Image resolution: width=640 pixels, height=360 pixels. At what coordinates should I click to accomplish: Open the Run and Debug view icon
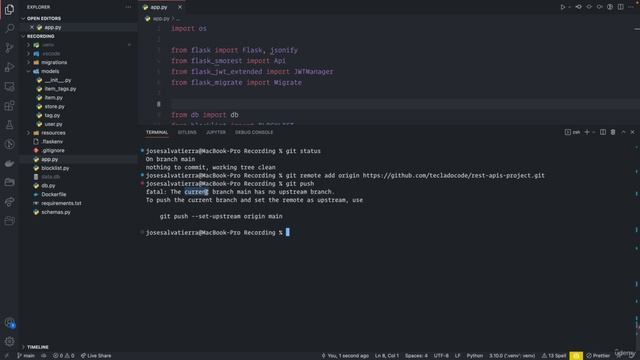9,67
